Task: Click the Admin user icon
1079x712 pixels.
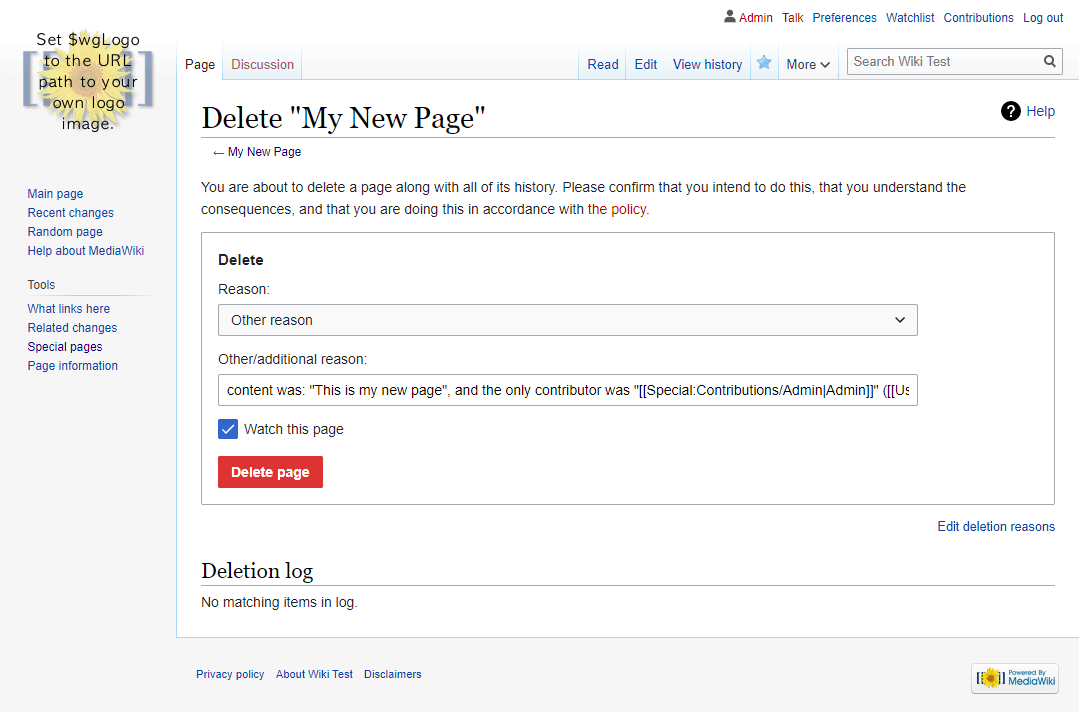Action: click(730, 17)
